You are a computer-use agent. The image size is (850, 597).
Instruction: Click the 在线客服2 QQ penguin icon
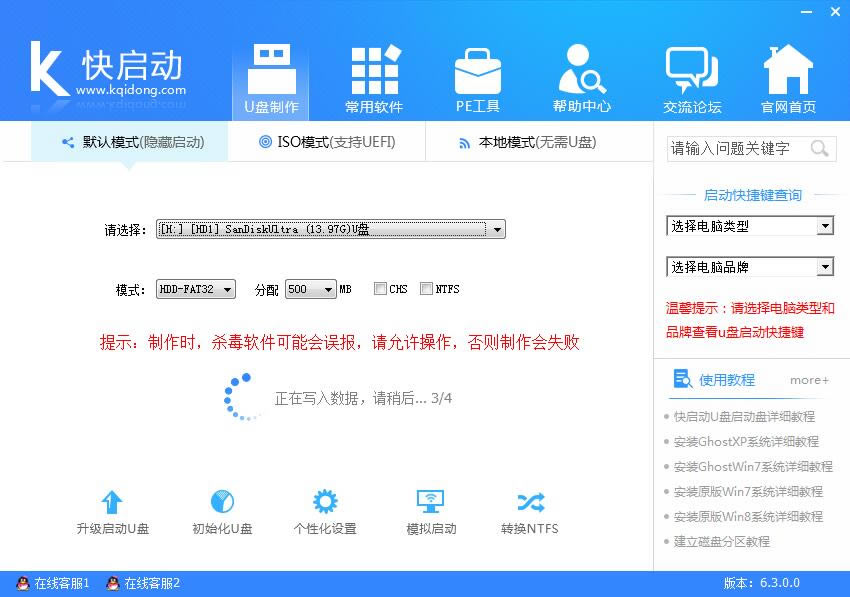click(x=113, y=583)
